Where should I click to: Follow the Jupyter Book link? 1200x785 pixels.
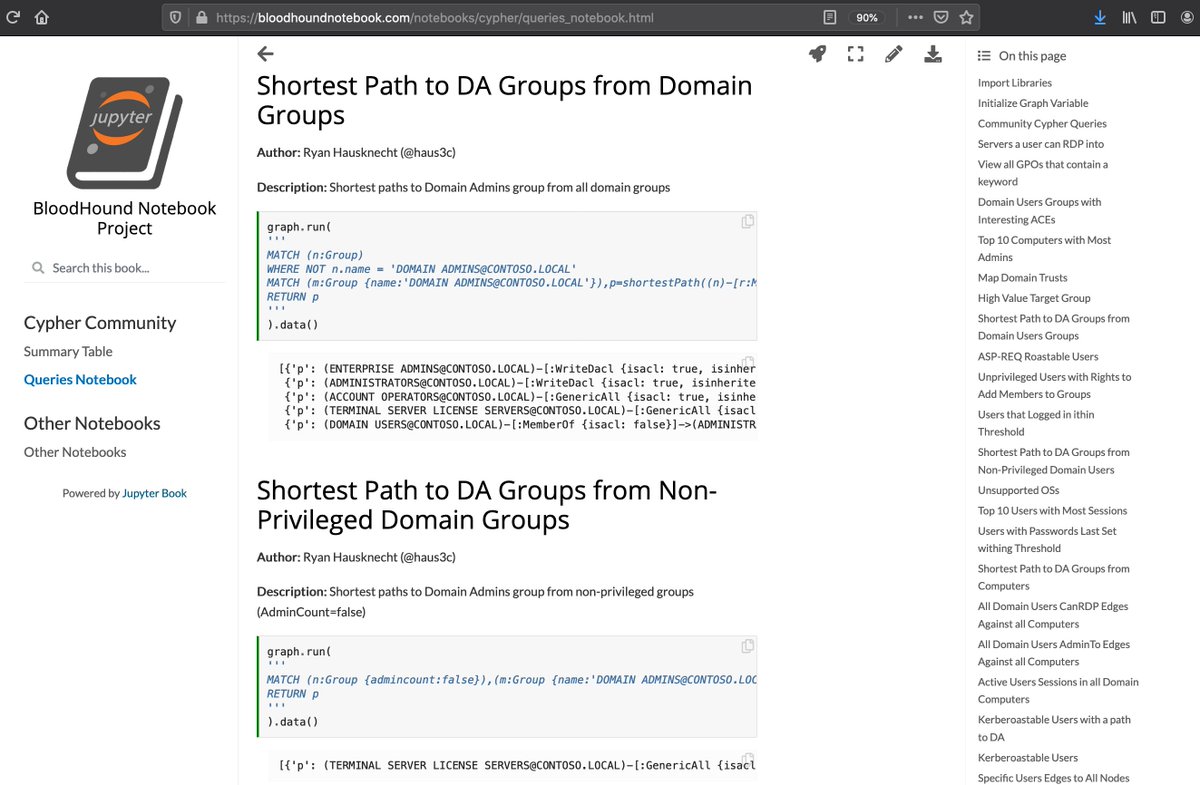click(x=154, y=493)
